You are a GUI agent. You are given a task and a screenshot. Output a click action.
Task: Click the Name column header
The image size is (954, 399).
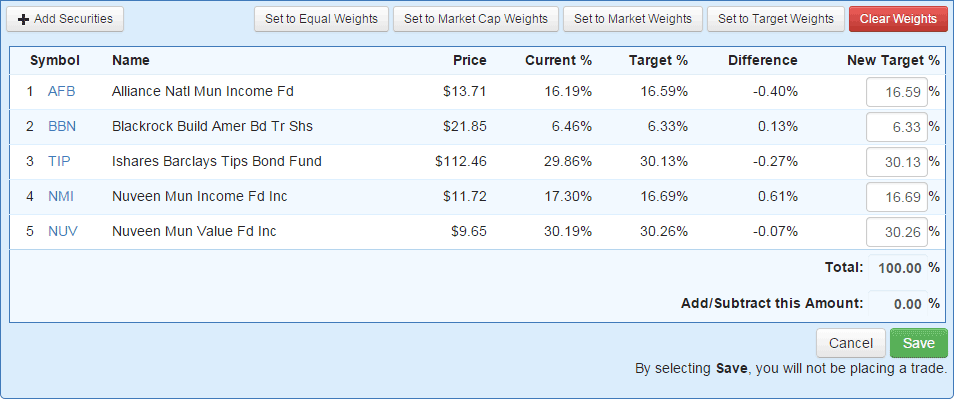point(131,60)
